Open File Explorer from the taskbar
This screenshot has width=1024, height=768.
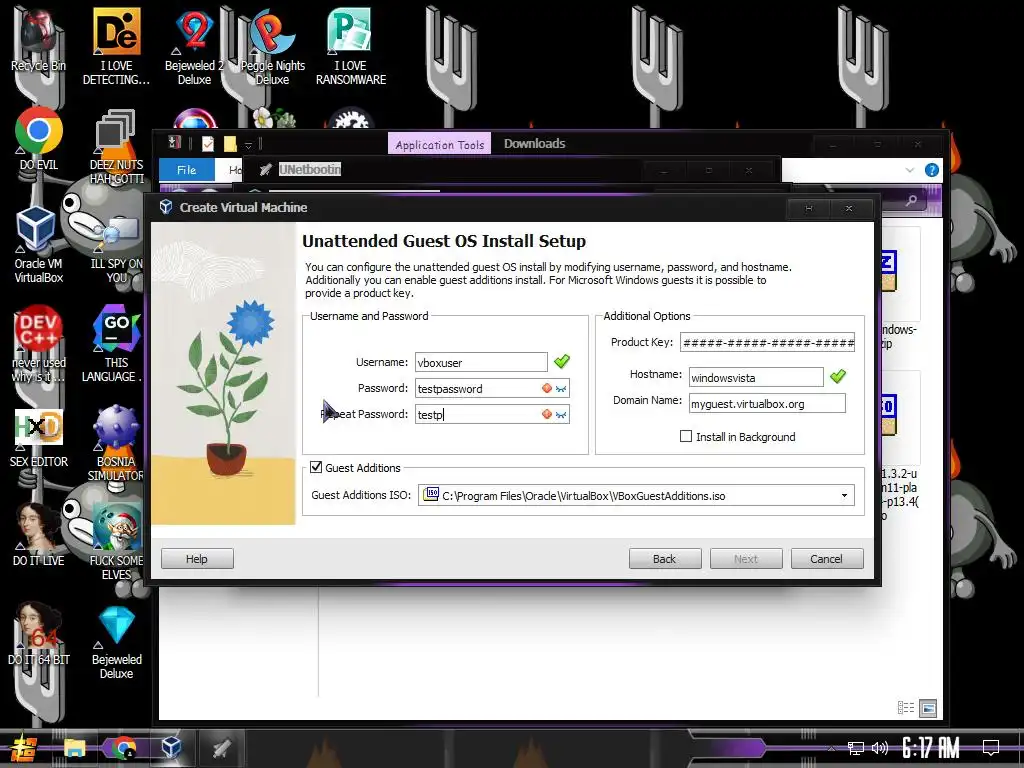coord(74,748)
